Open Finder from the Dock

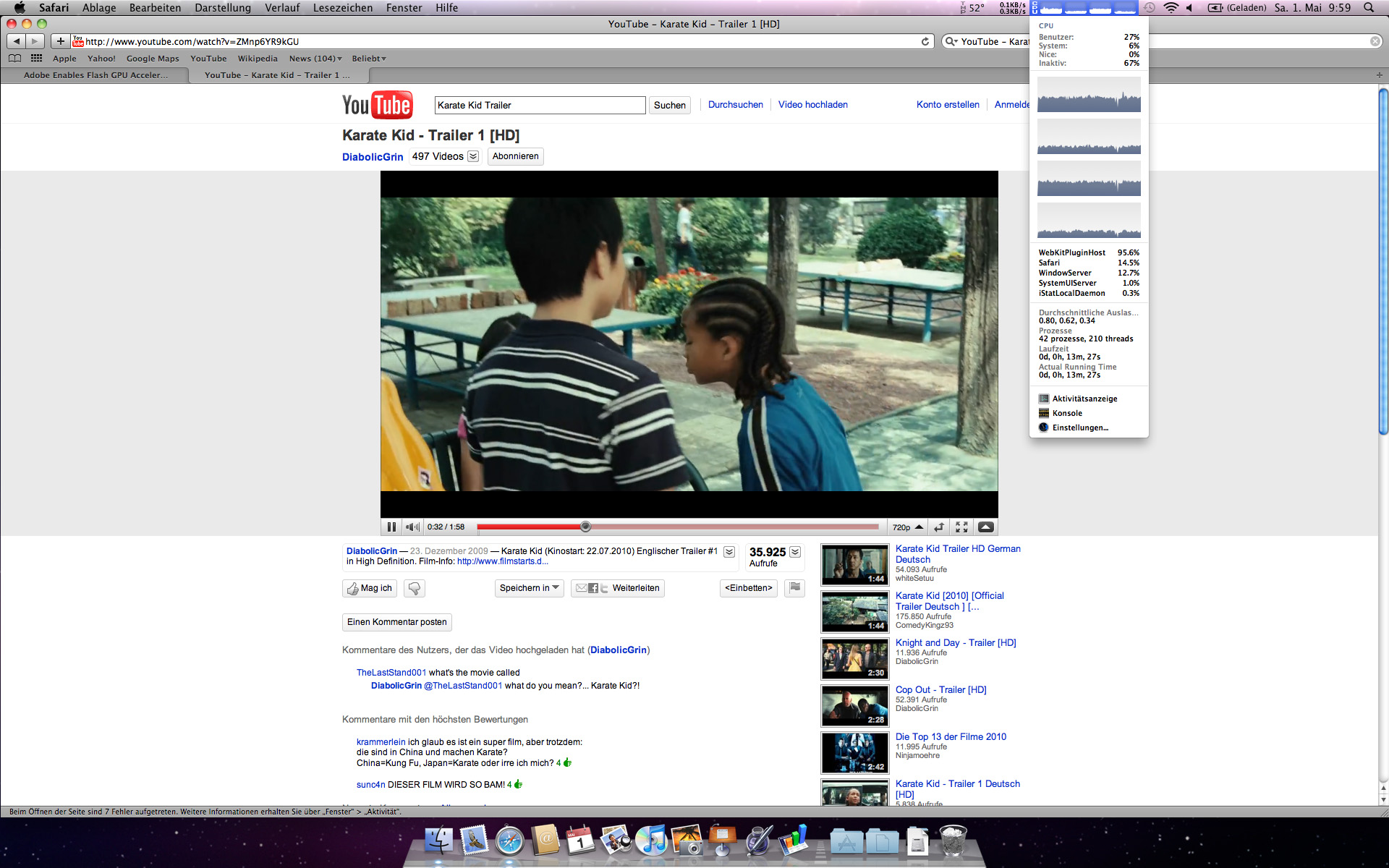439,841
